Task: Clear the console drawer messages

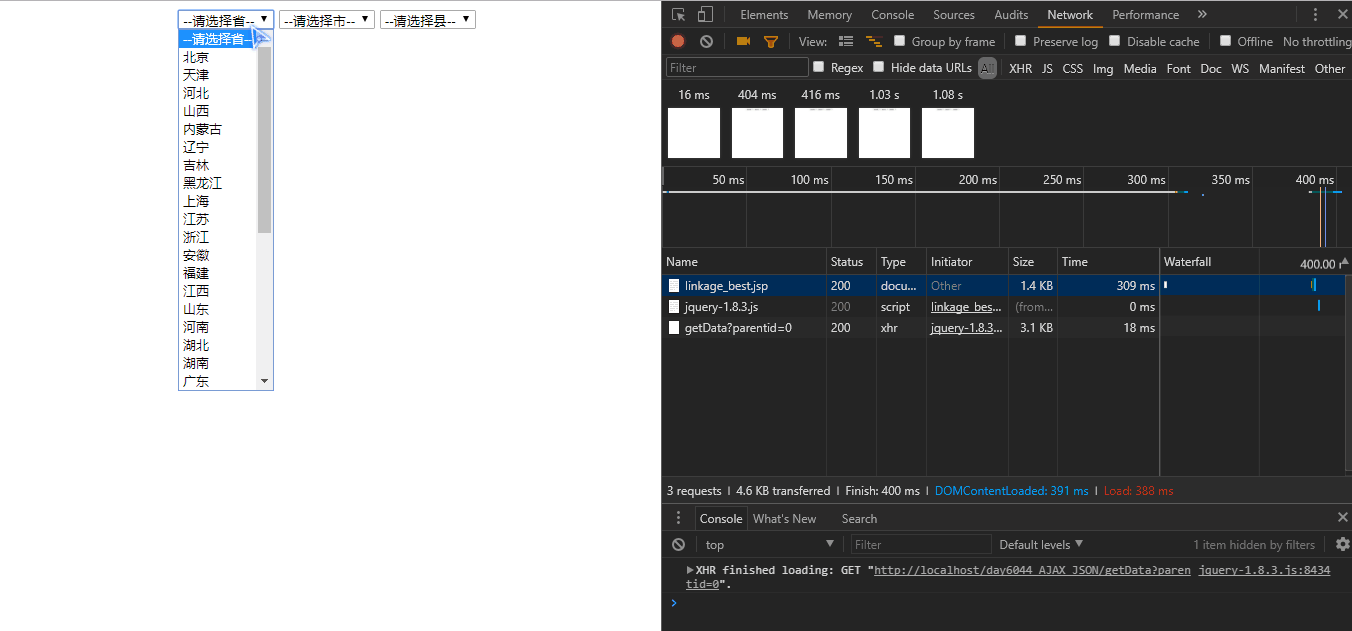Action: click(x=679, y=544)
